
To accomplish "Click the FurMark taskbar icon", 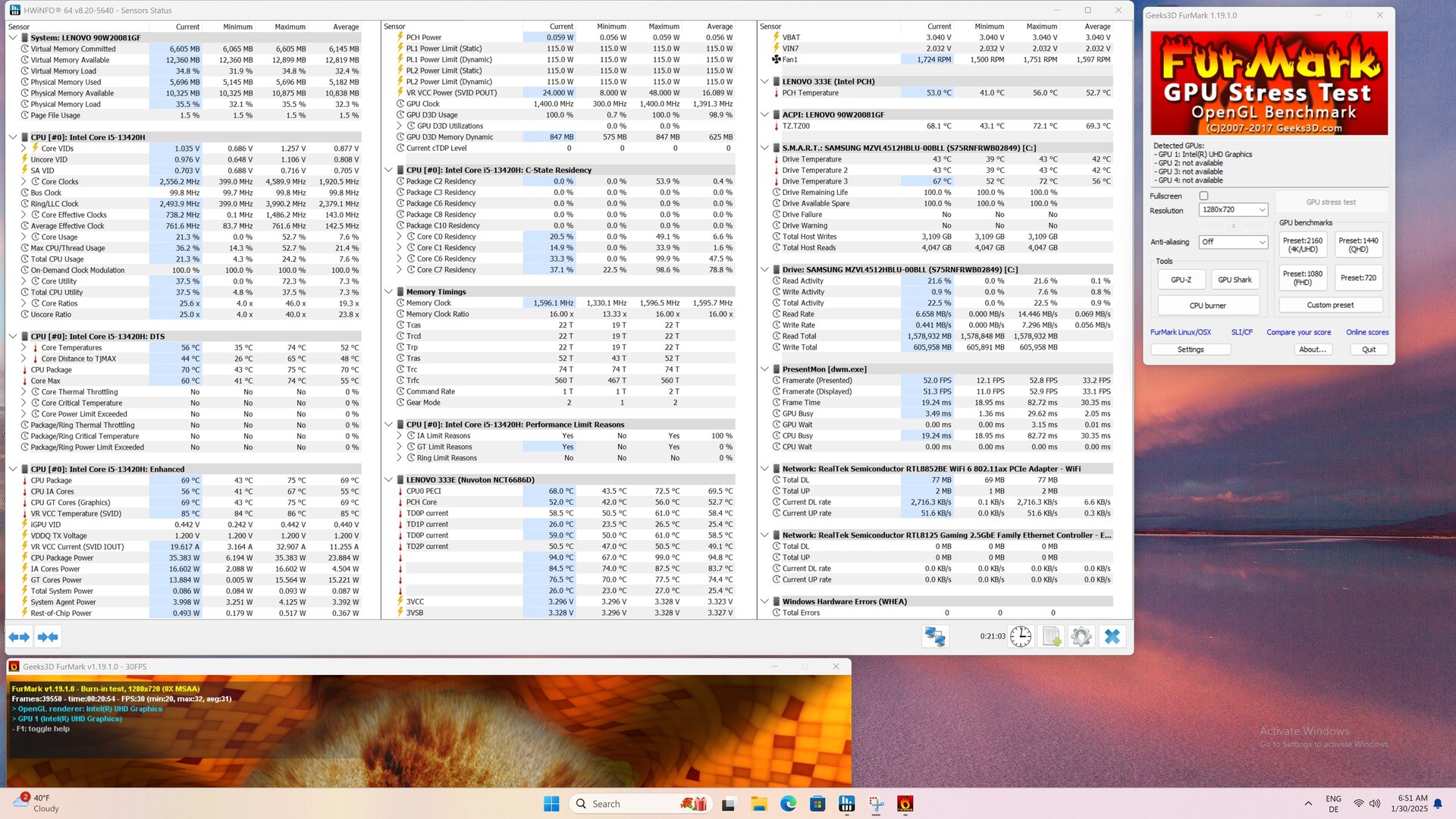I will coord(905,804).
